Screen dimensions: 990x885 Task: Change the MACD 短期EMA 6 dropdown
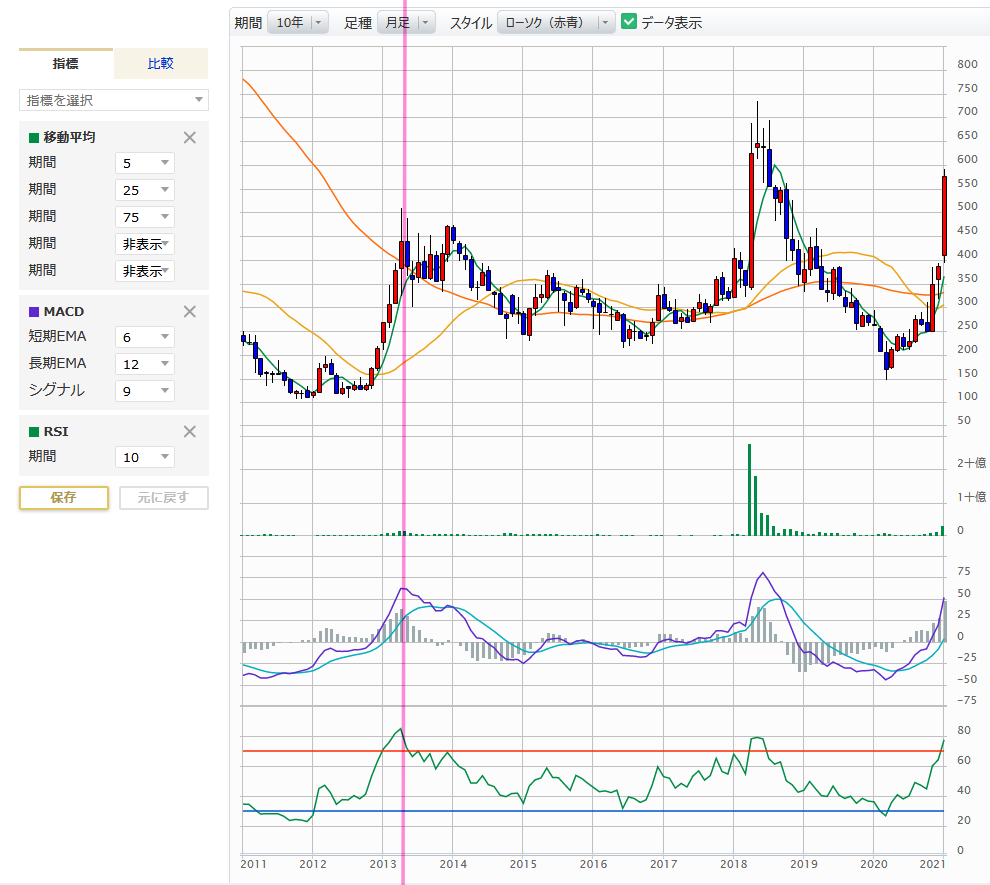click(x=145, y=337)
